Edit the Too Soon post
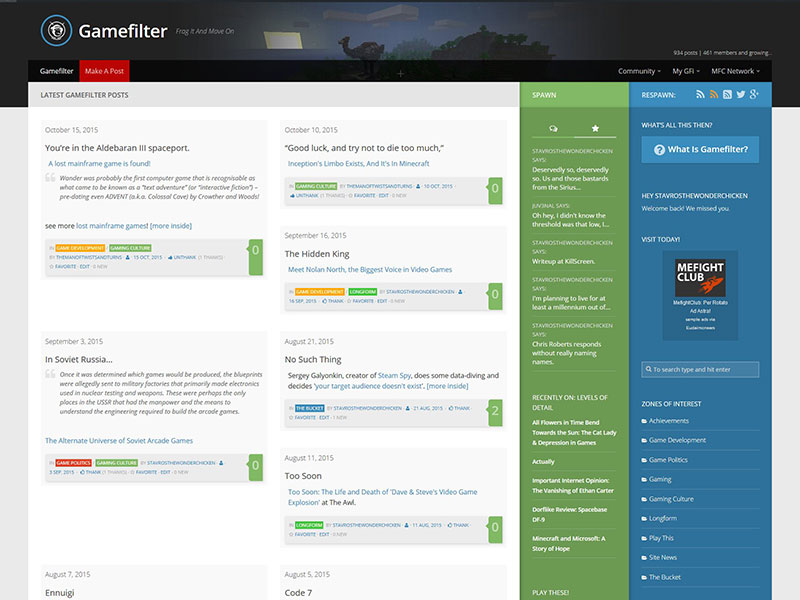The width and height of the screenshot is (800, 600). pos(324,534)
